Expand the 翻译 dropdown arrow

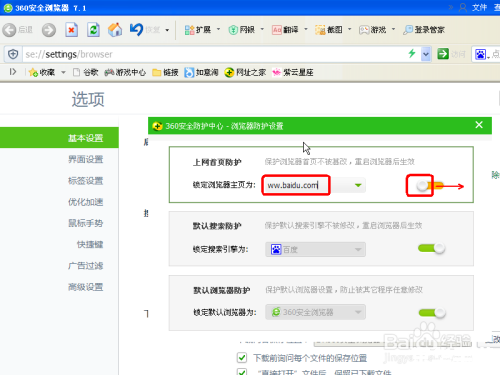[x=306, y=29]
